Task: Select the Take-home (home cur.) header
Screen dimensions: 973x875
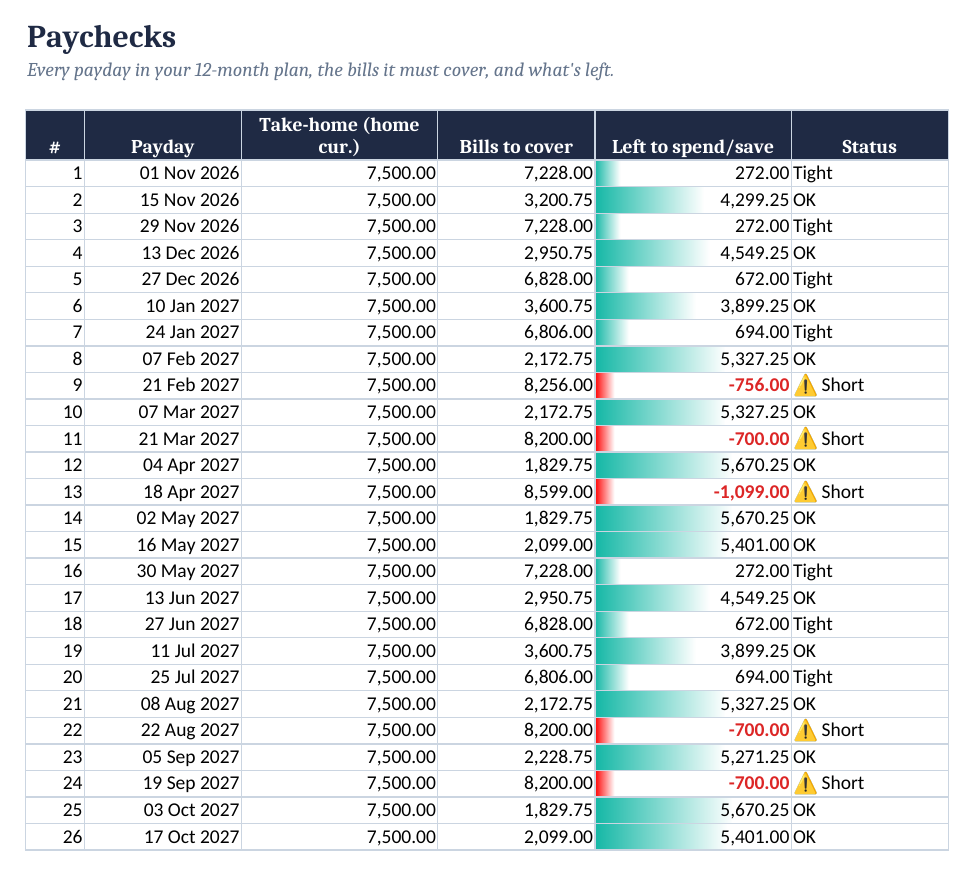Action: click(339, 135)
